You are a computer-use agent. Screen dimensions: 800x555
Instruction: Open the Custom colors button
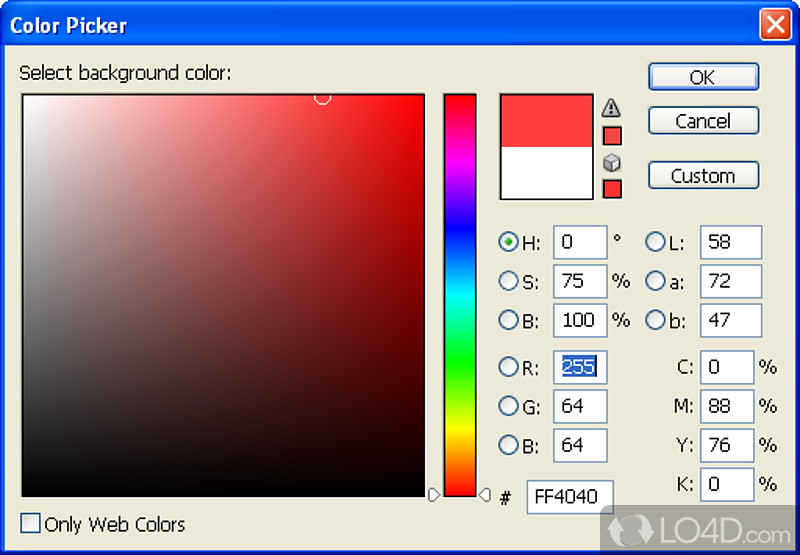click(704, 175)
